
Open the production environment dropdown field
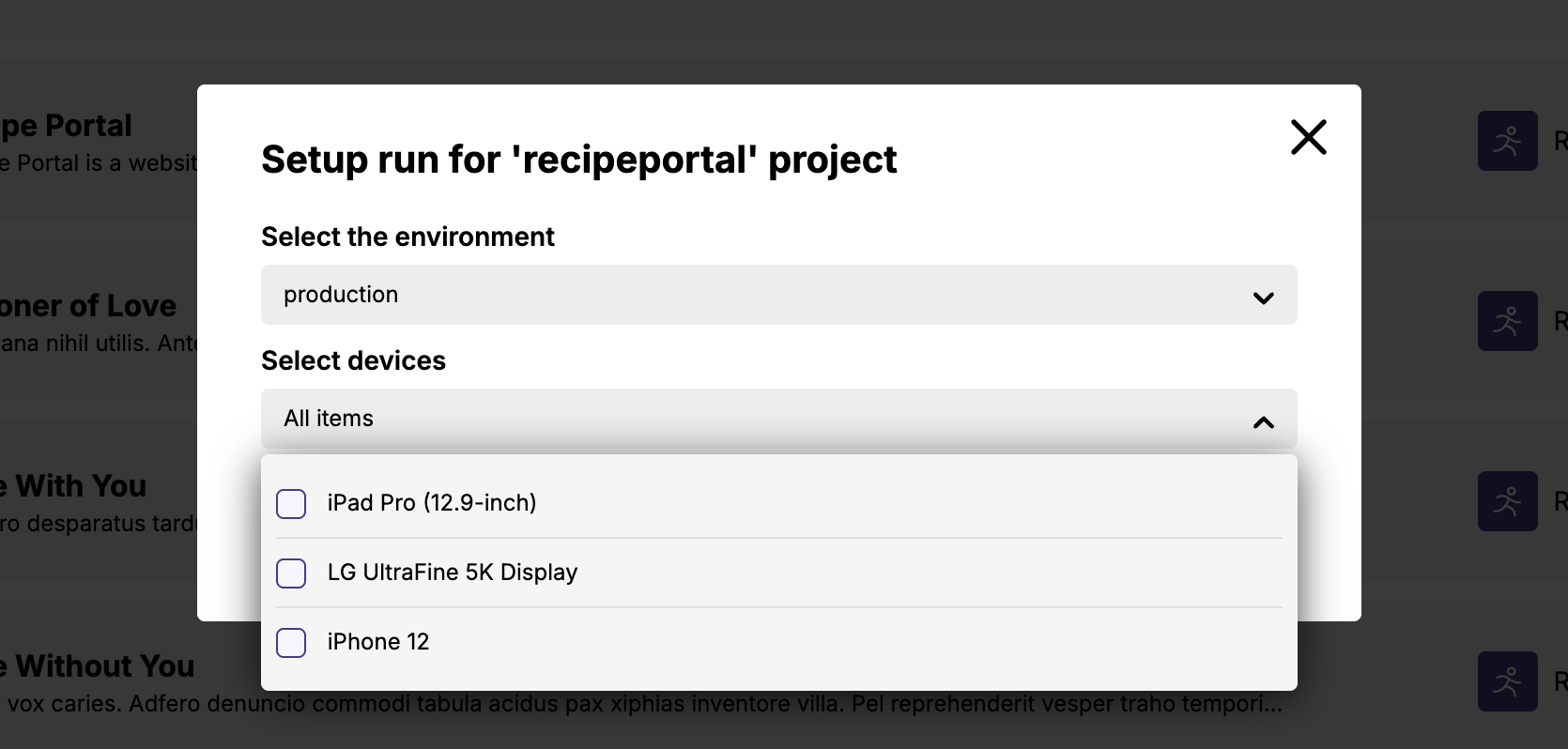coord(751,295)
